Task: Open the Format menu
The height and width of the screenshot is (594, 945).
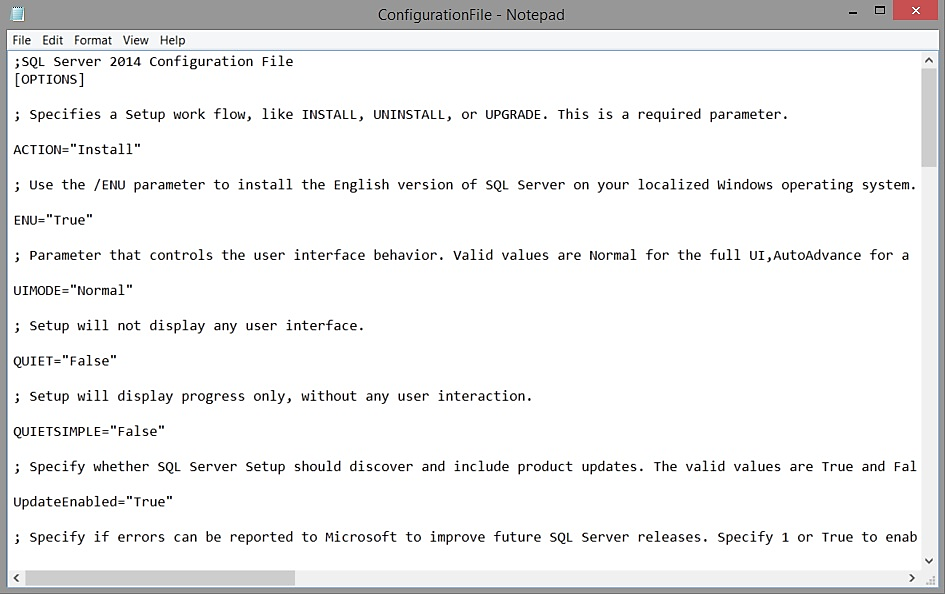Action: pyautogui.click(x=93, y=40)
